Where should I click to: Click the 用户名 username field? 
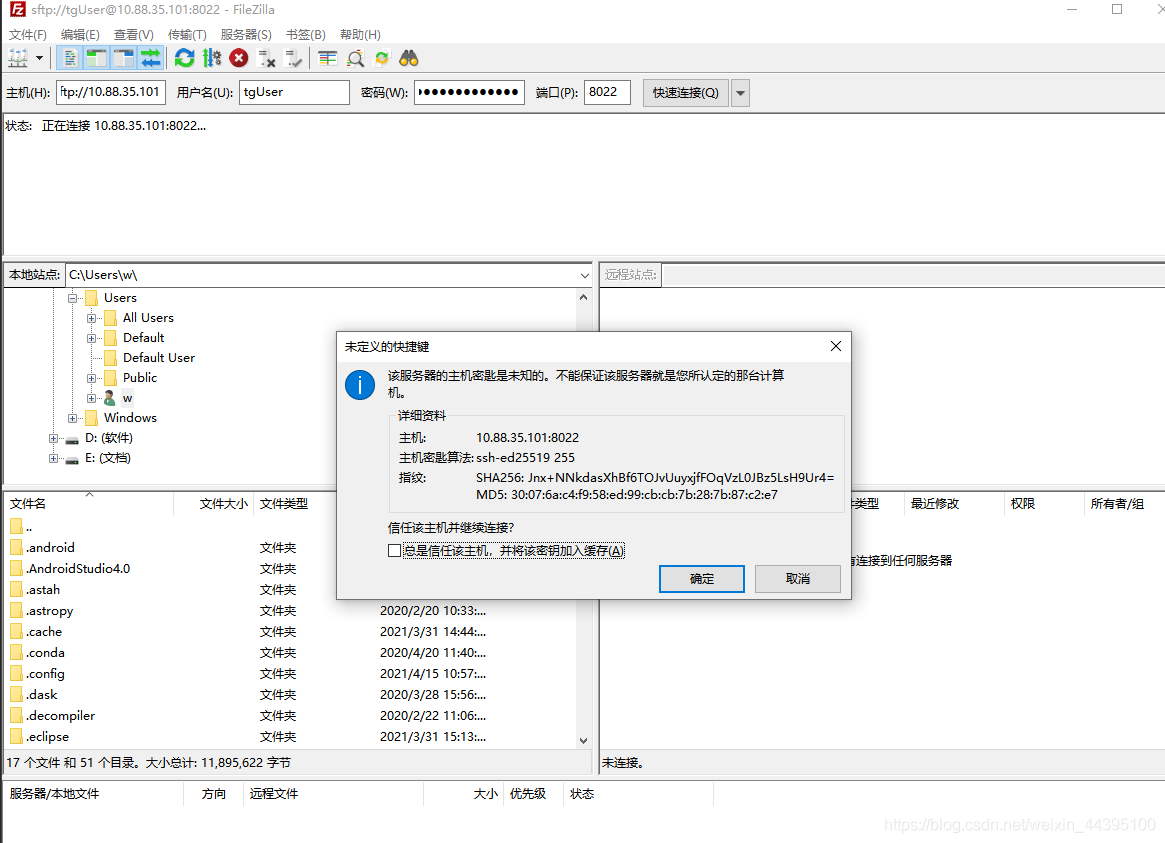coord(294,92)
